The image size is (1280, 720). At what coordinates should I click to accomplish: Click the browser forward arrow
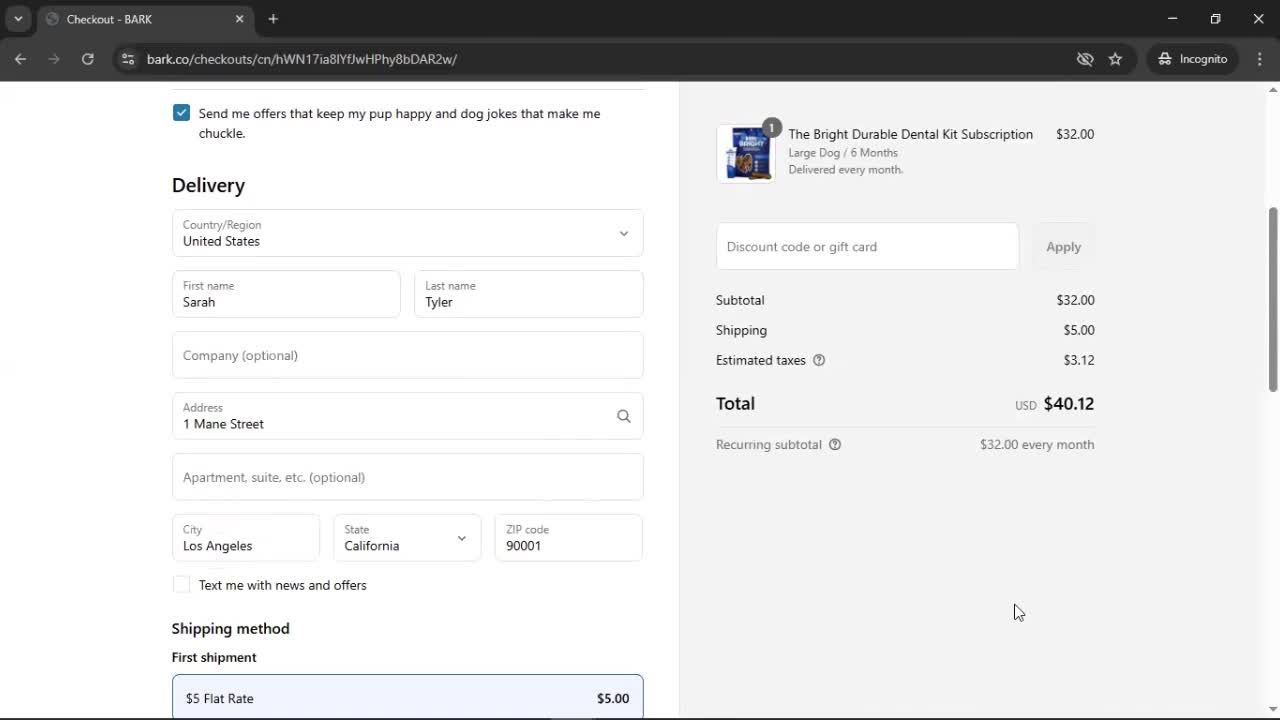pos(54,59)
